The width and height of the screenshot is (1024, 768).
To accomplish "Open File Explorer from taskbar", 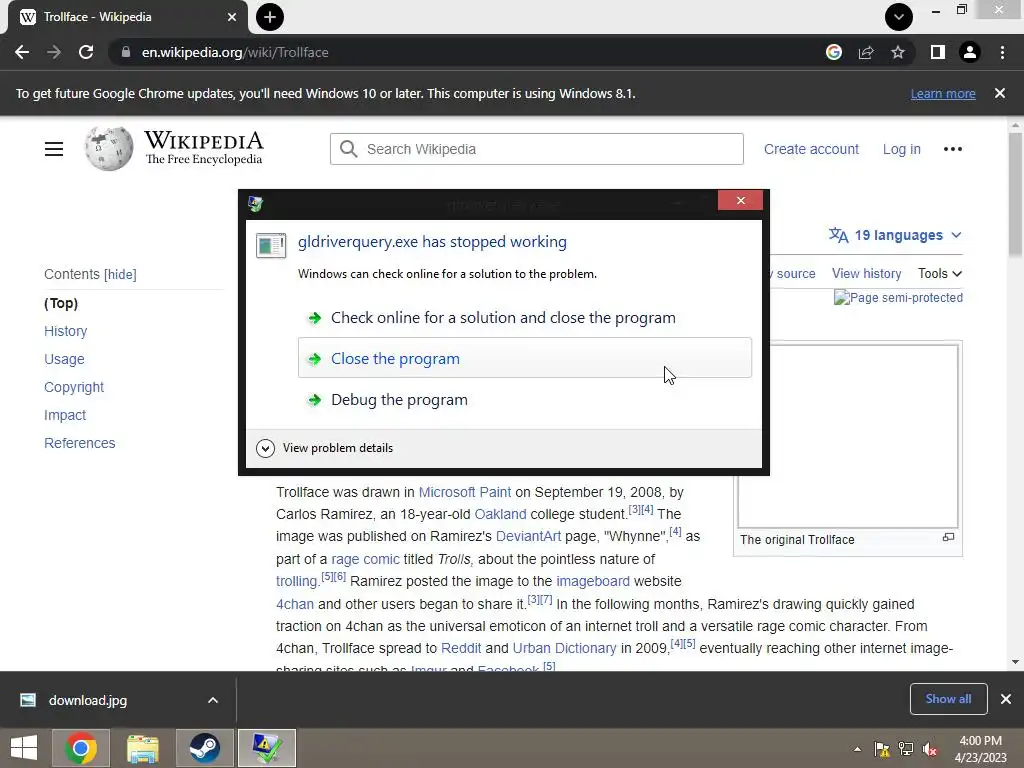I will point(142,748).
